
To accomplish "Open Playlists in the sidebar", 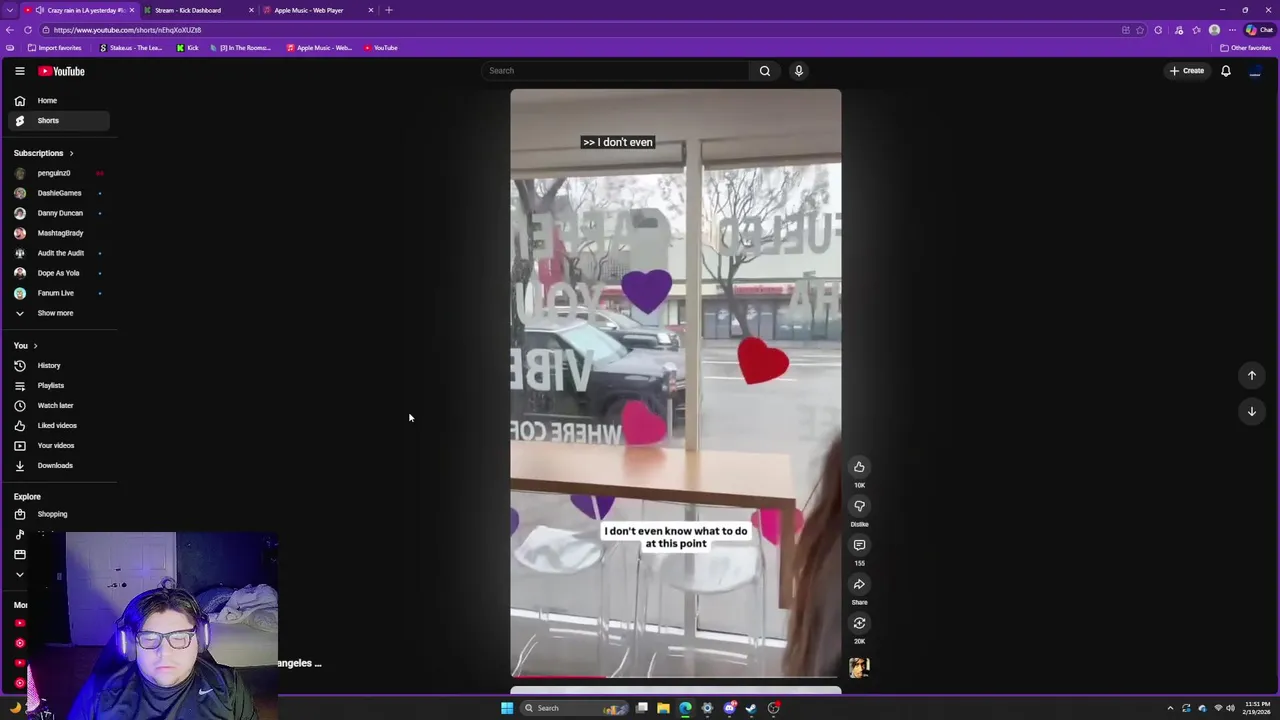I will [x=58, y=386].
